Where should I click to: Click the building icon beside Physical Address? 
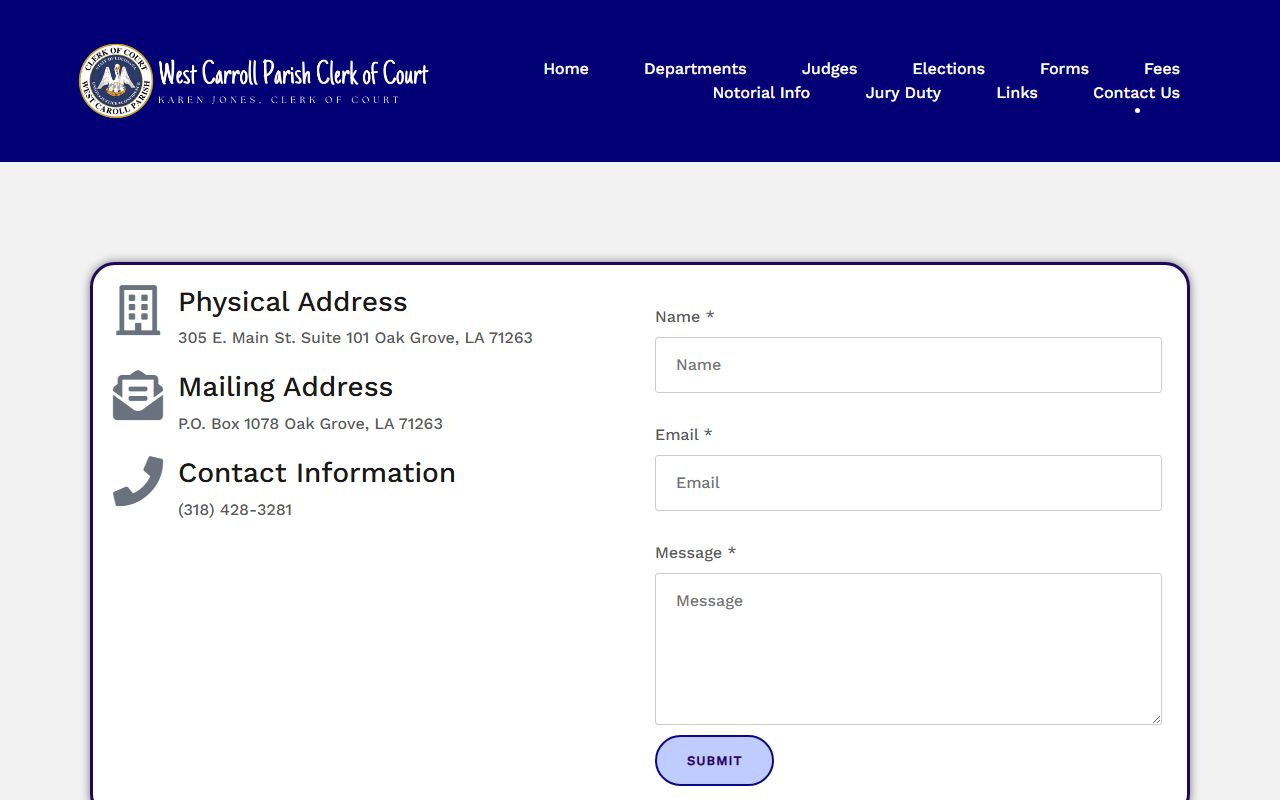pyautogui.click(x=138, y=310)
